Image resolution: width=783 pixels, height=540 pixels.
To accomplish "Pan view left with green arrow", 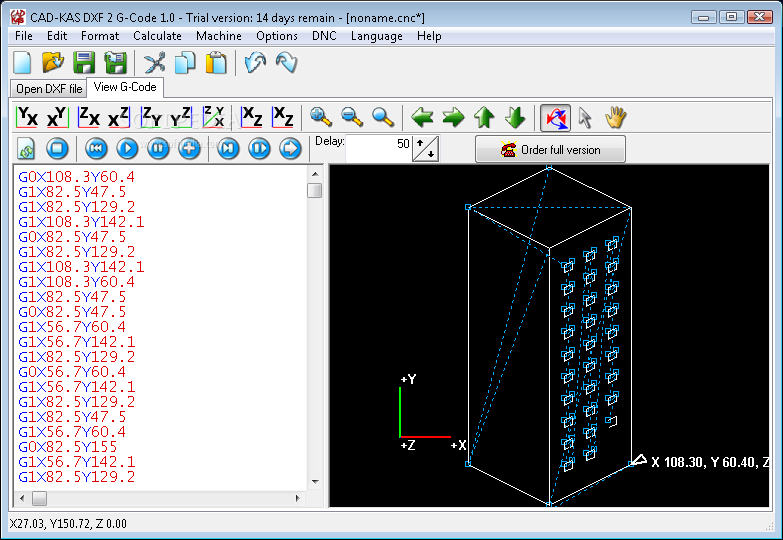I will [422, 118].
